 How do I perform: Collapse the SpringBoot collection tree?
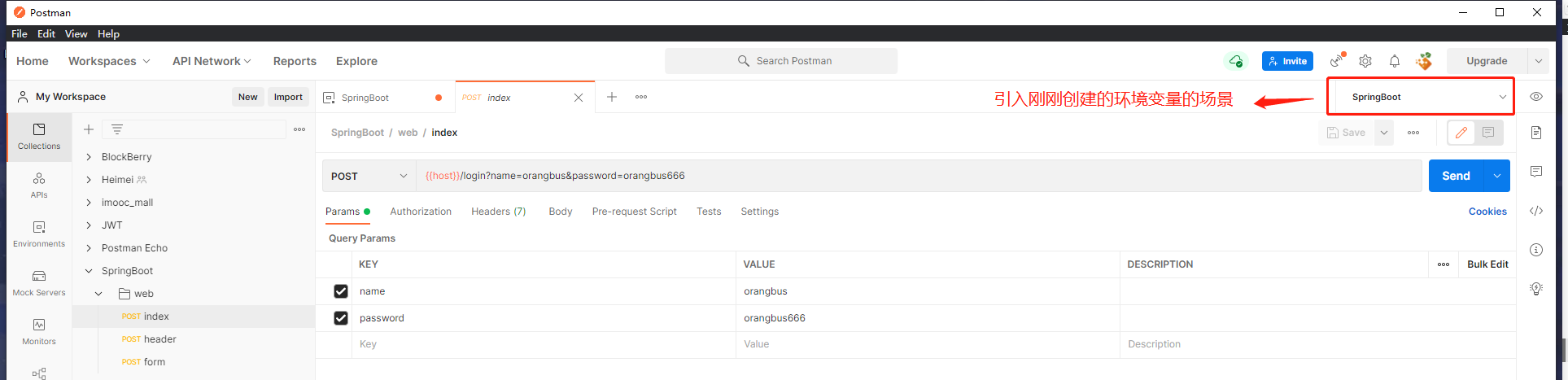coord(89,271)
